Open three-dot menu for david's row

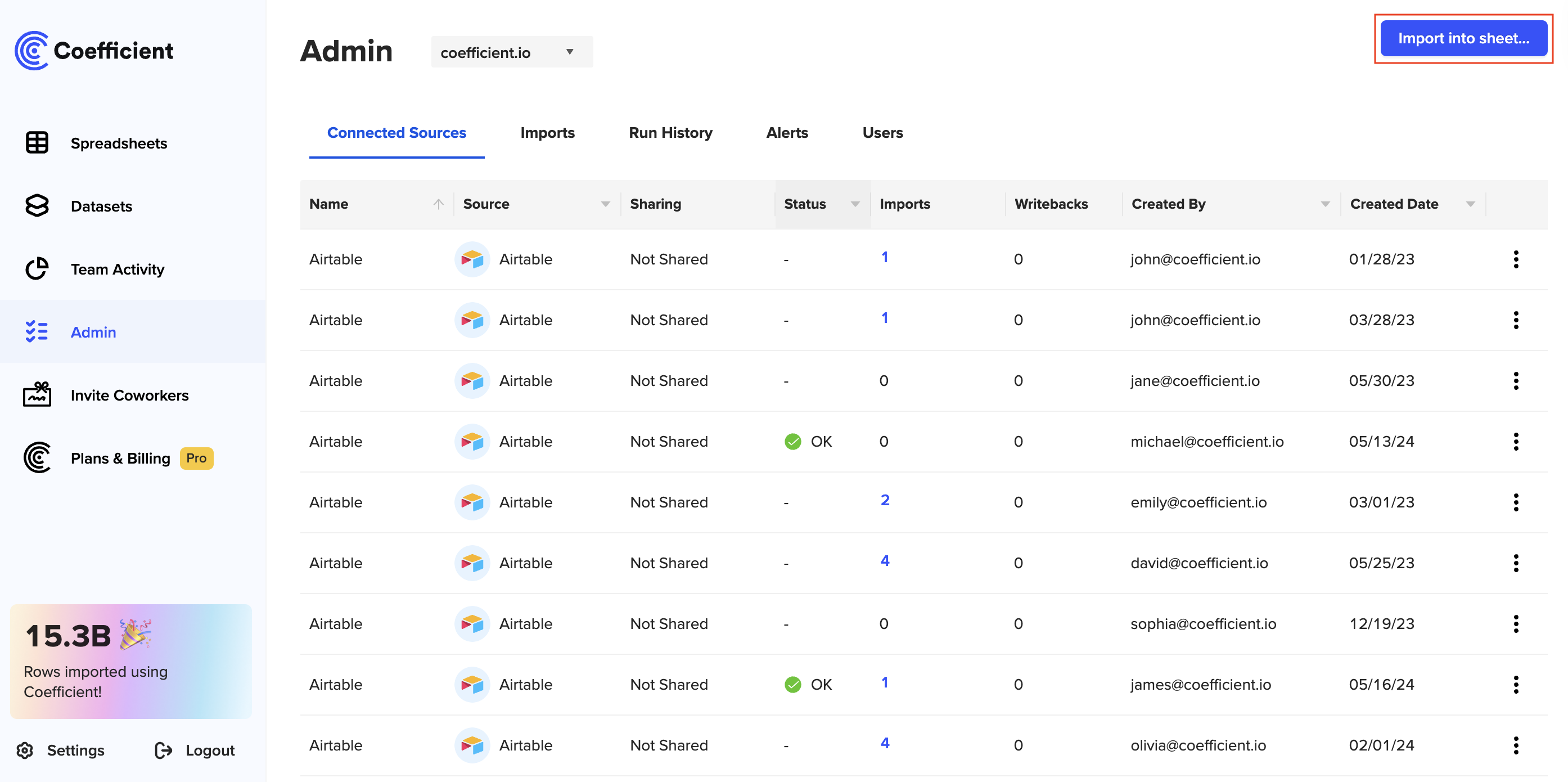[1516, 563]
